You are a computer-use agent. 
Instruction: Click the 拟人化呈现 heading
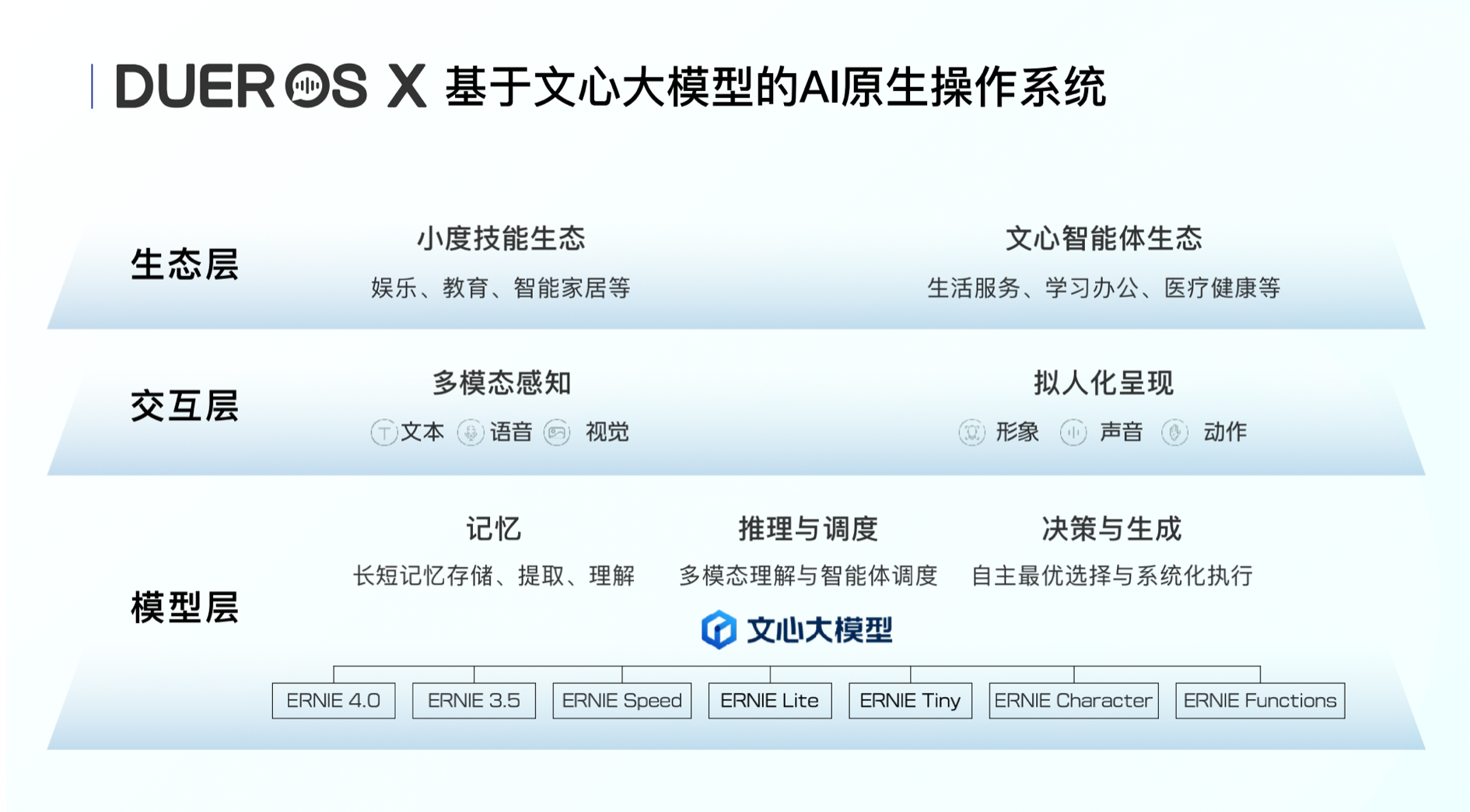pos(1104,383)
